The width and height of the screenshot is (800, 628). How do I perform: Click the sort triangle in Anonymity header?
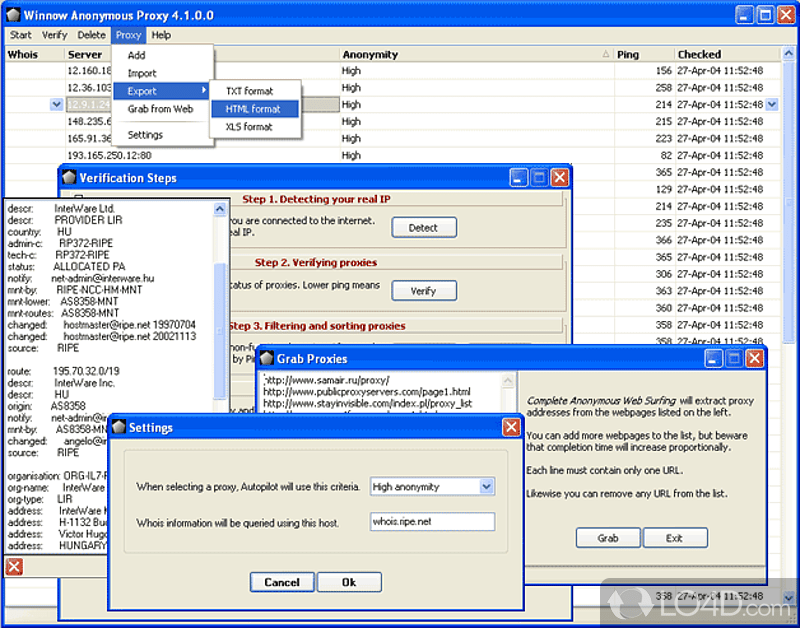[x=606, y=54]
